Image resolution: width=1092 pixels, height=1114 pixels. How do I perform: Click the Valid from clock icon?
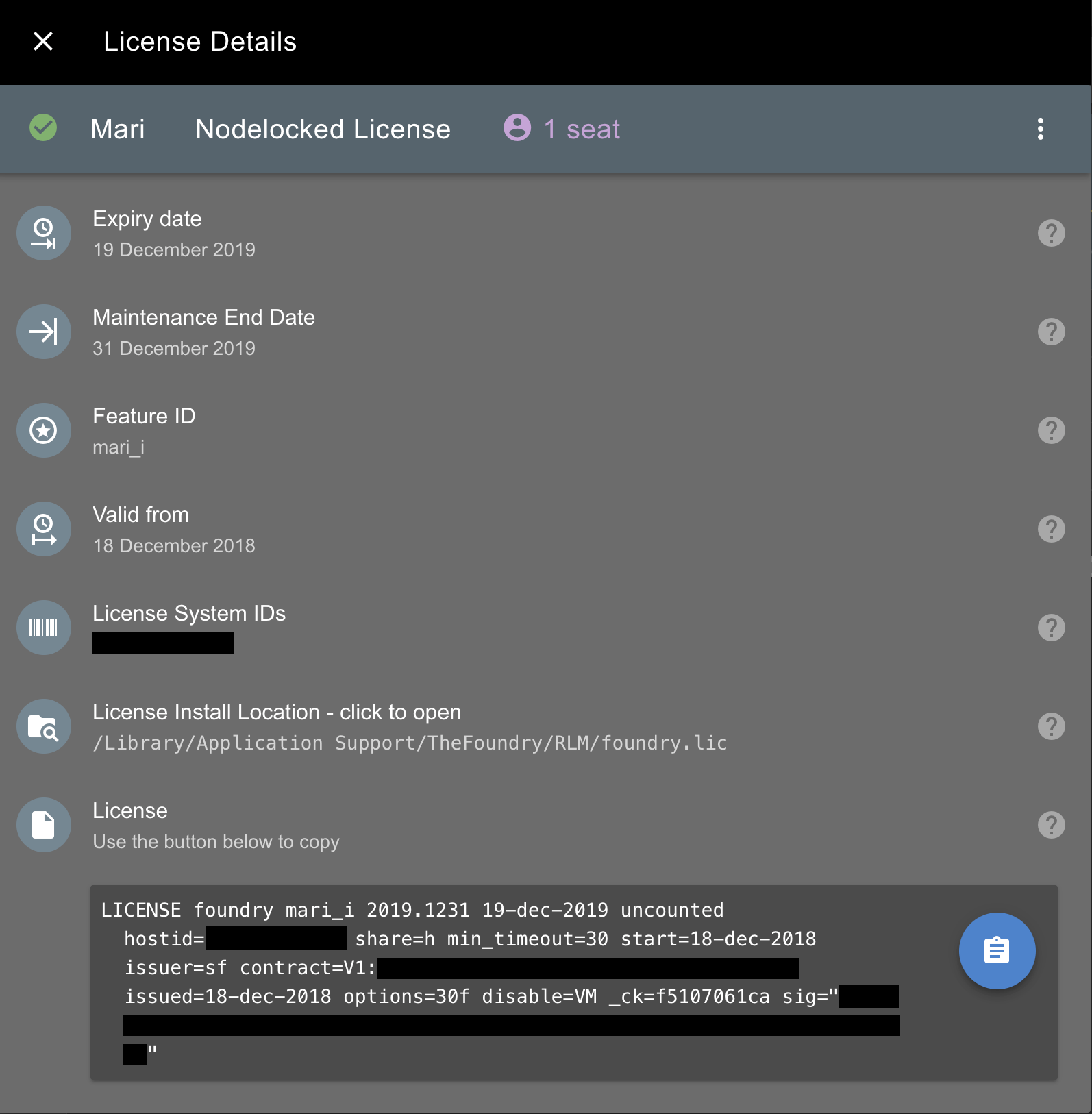click(44, 529)
